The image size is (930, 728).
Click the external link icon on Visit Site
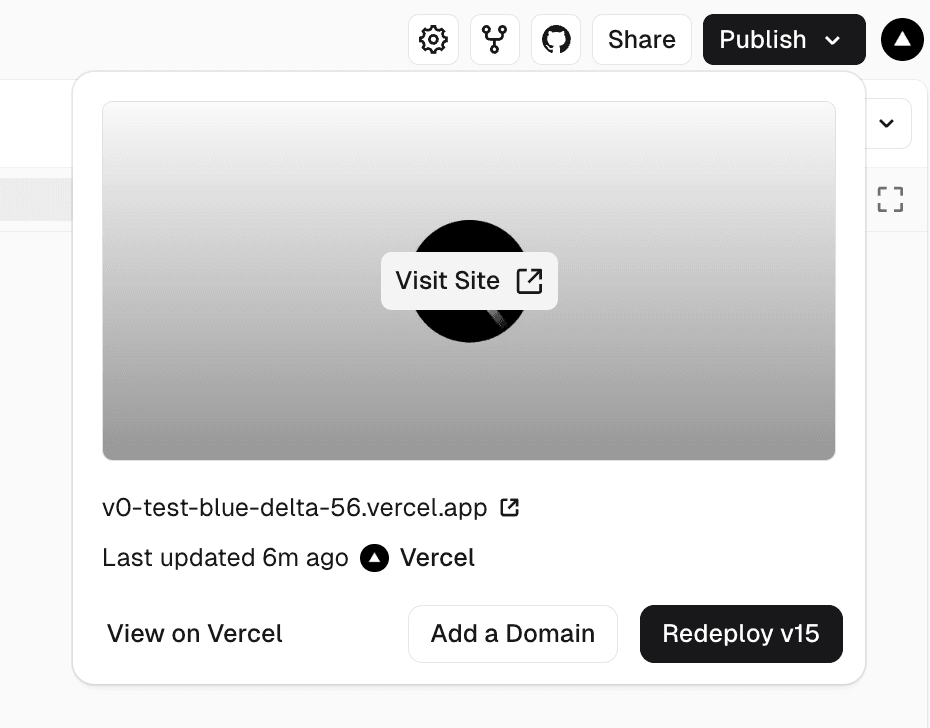coord(529,281)
